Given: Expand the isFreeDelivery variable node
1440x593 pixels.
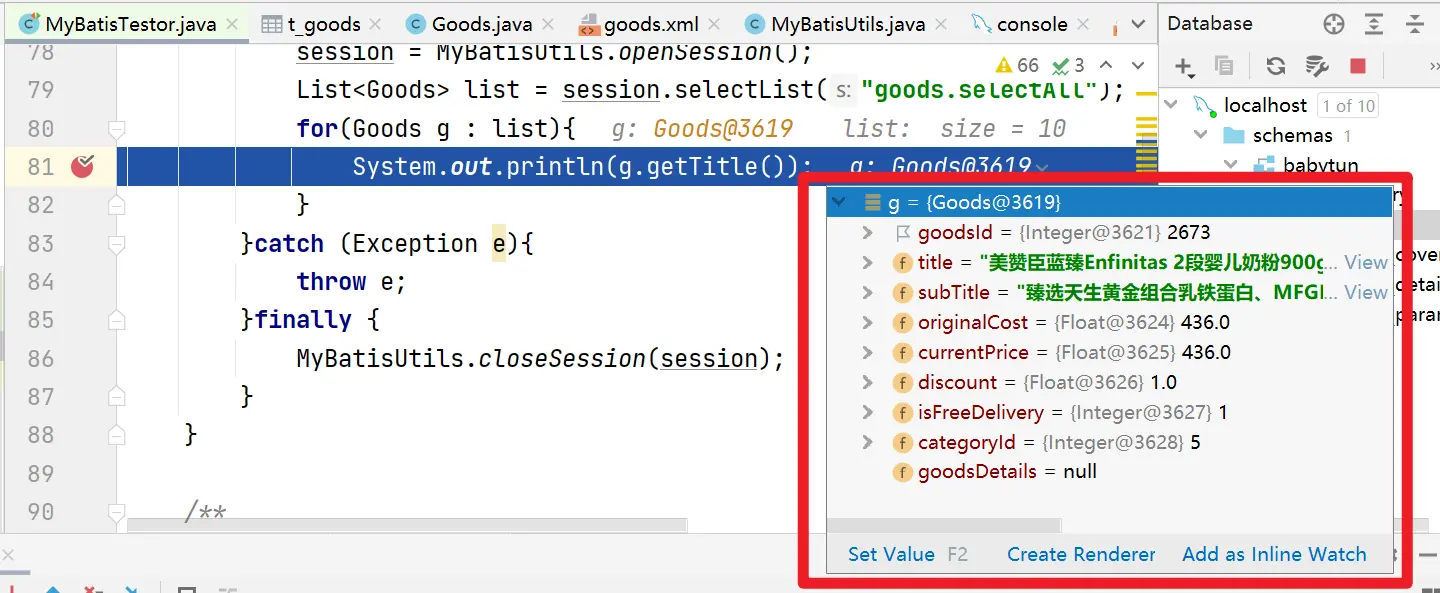Looking at the screenshot, I should [868, 413].
